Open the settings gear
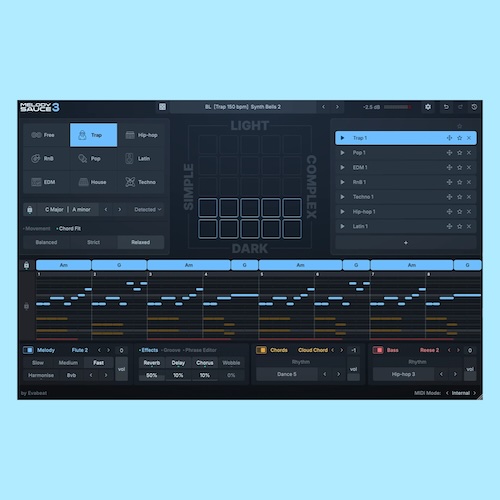The height and width of the screenshot is (500, 500). pos(428,107)
